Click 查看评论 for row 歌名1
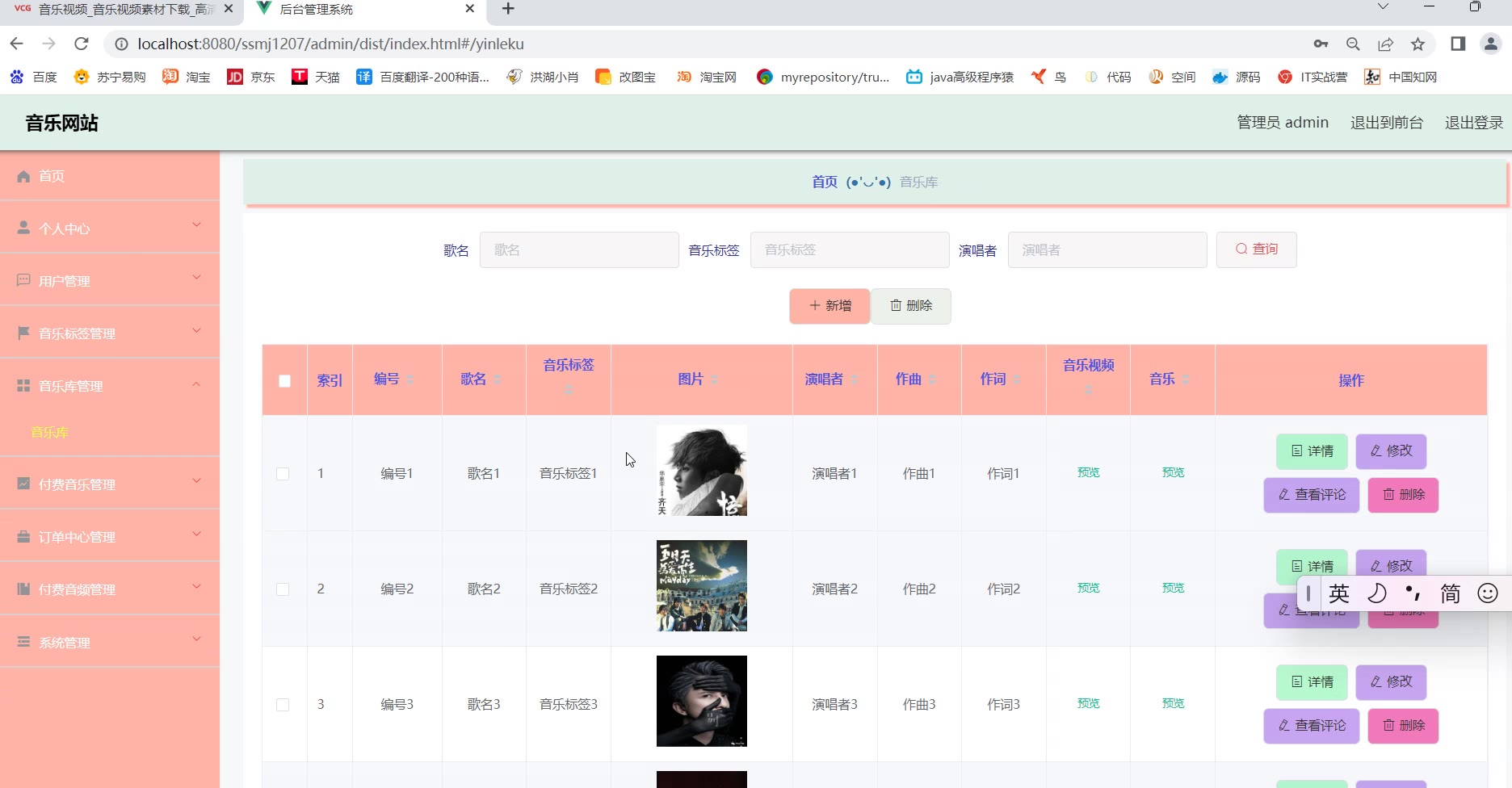Viewport: 1512px width, 788px height. click(1312, 495)
